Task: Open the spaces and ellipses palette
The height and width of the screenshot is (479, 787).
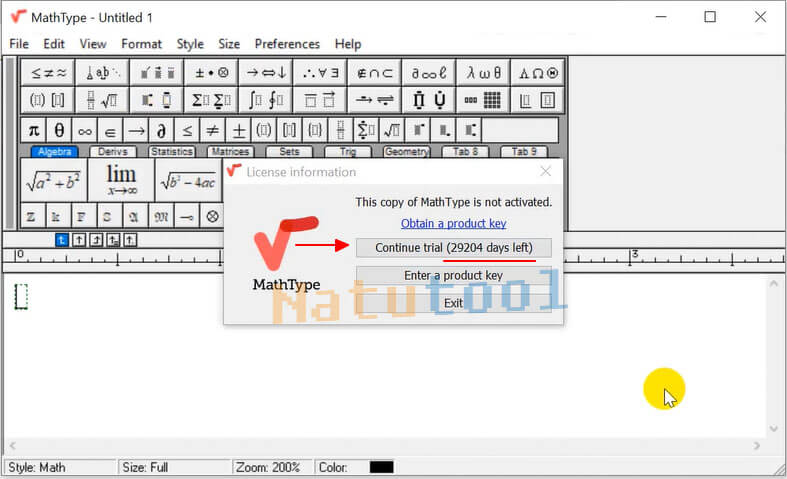Action: (103, 73)
